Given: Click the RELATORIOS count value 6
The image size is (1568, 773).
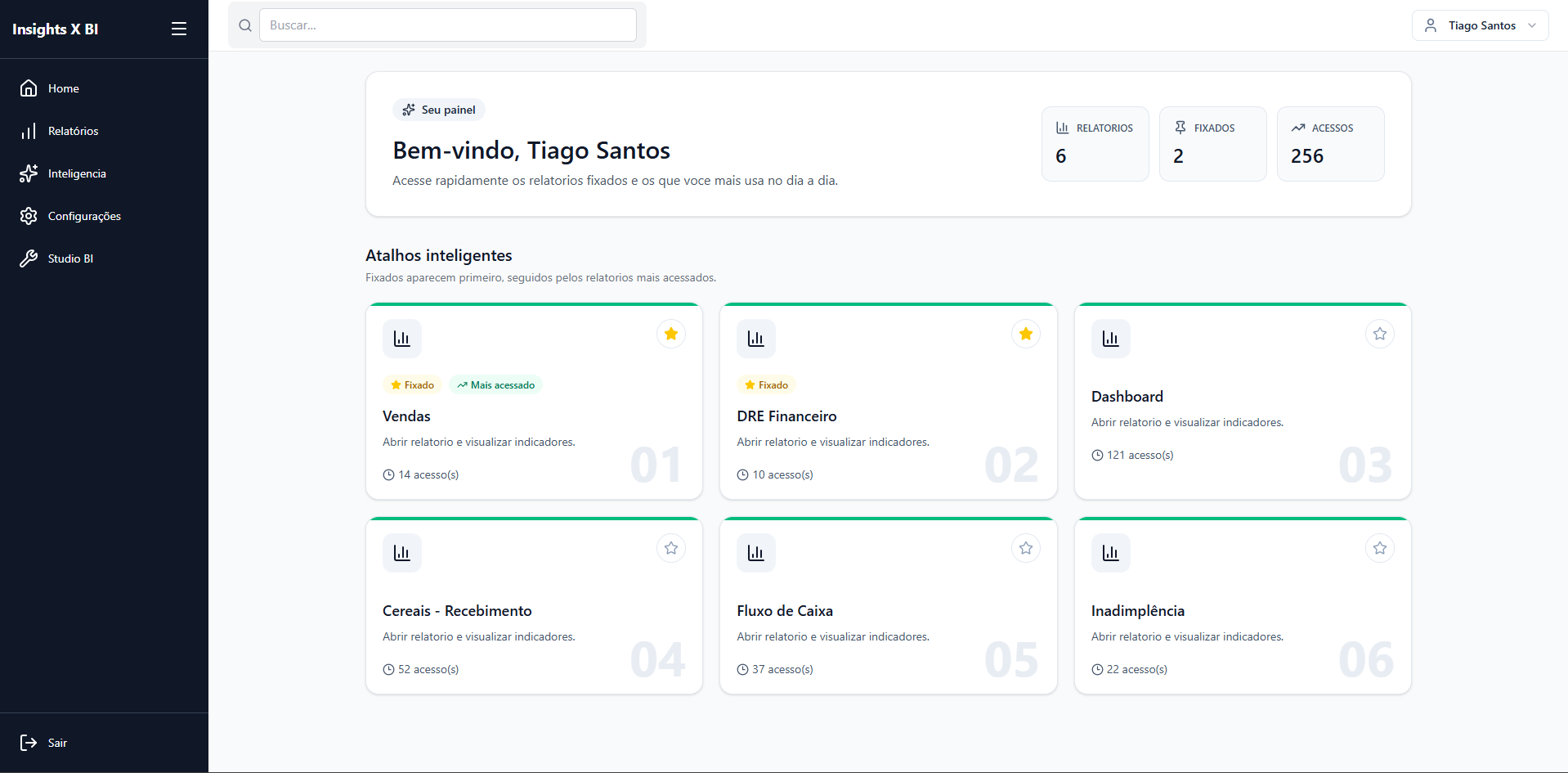Looking at the screenshot, I should click(x=1061, y=156).
